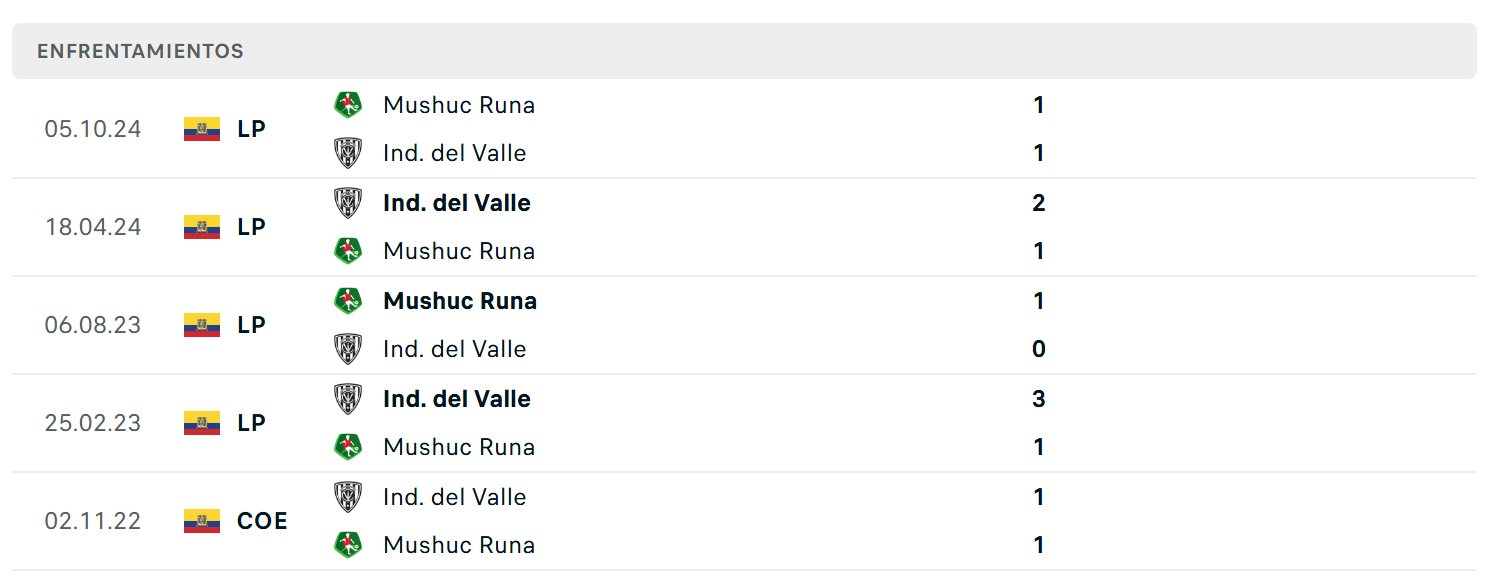Select the COE competition label
The height and width of the screenshot is (586, 1491).
[x=262, y=521]
